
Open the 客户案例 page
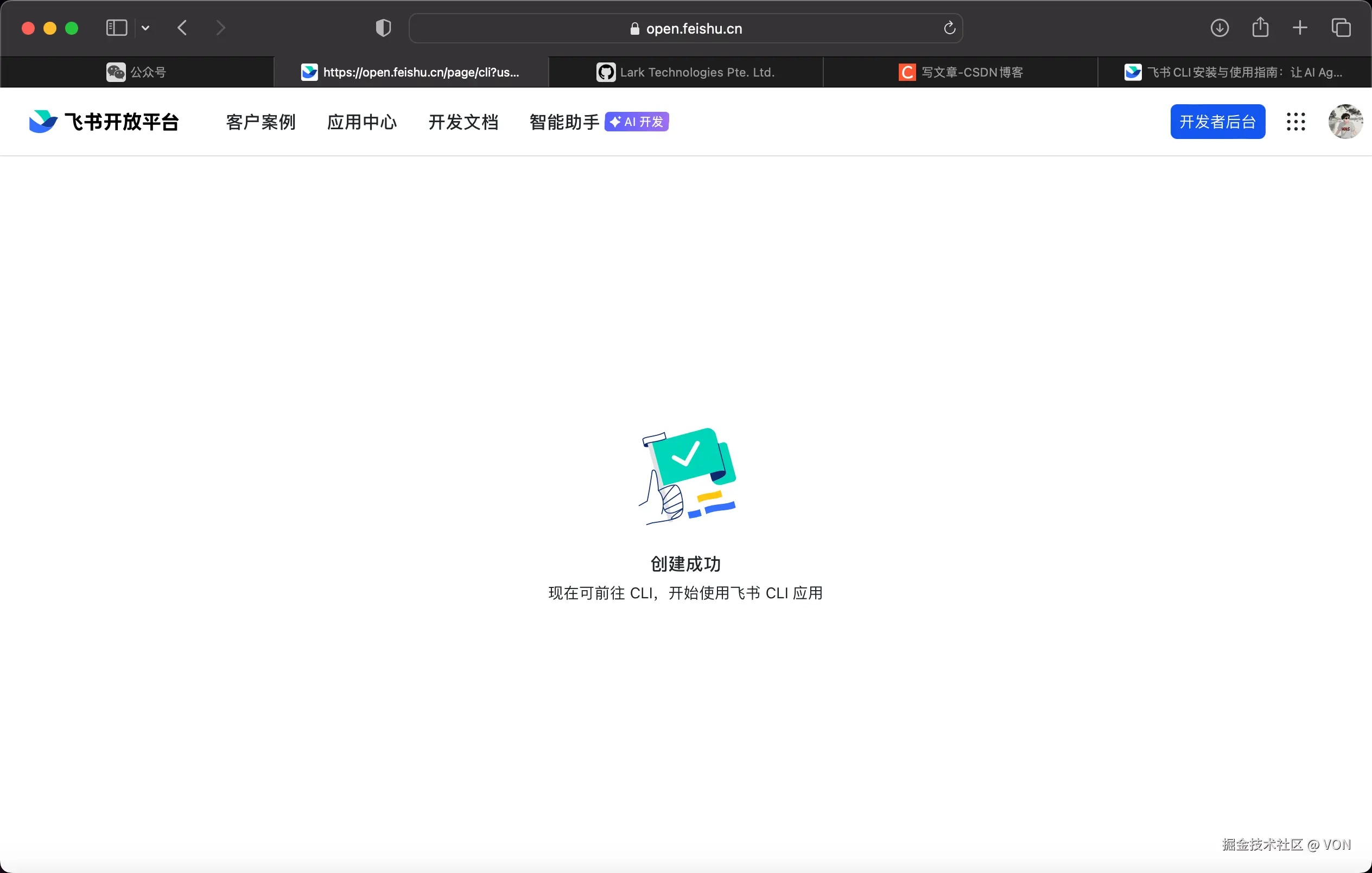[261, 122]
